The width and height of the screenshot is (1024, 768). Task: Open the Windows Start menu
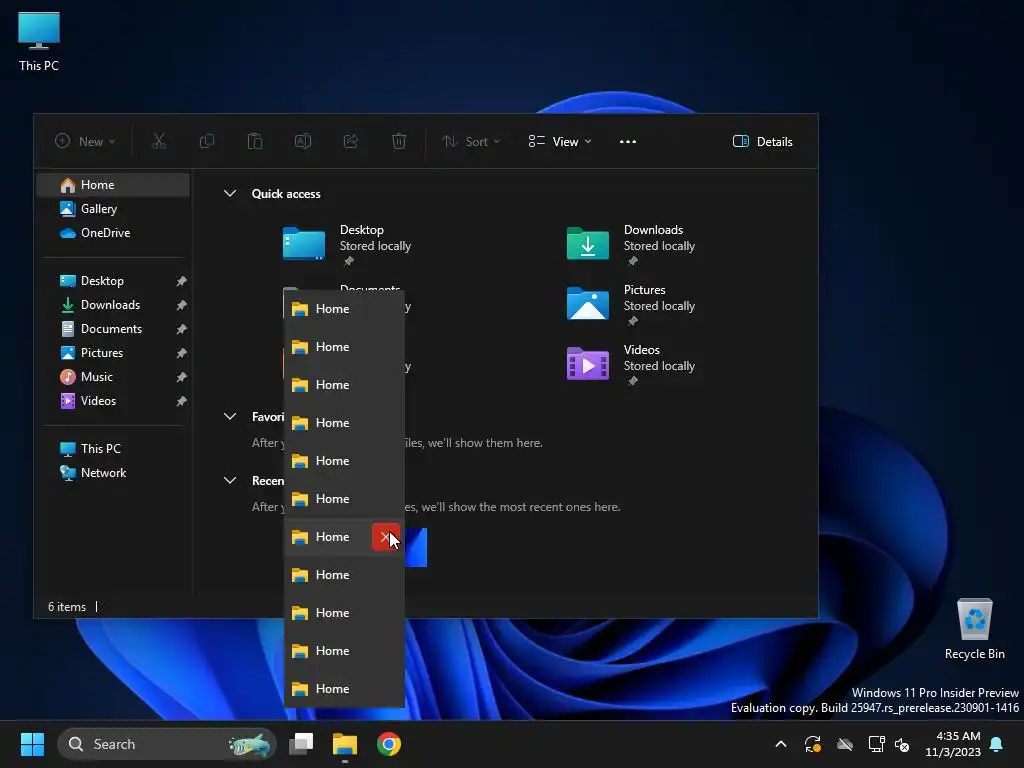click(x=32, y=744)
